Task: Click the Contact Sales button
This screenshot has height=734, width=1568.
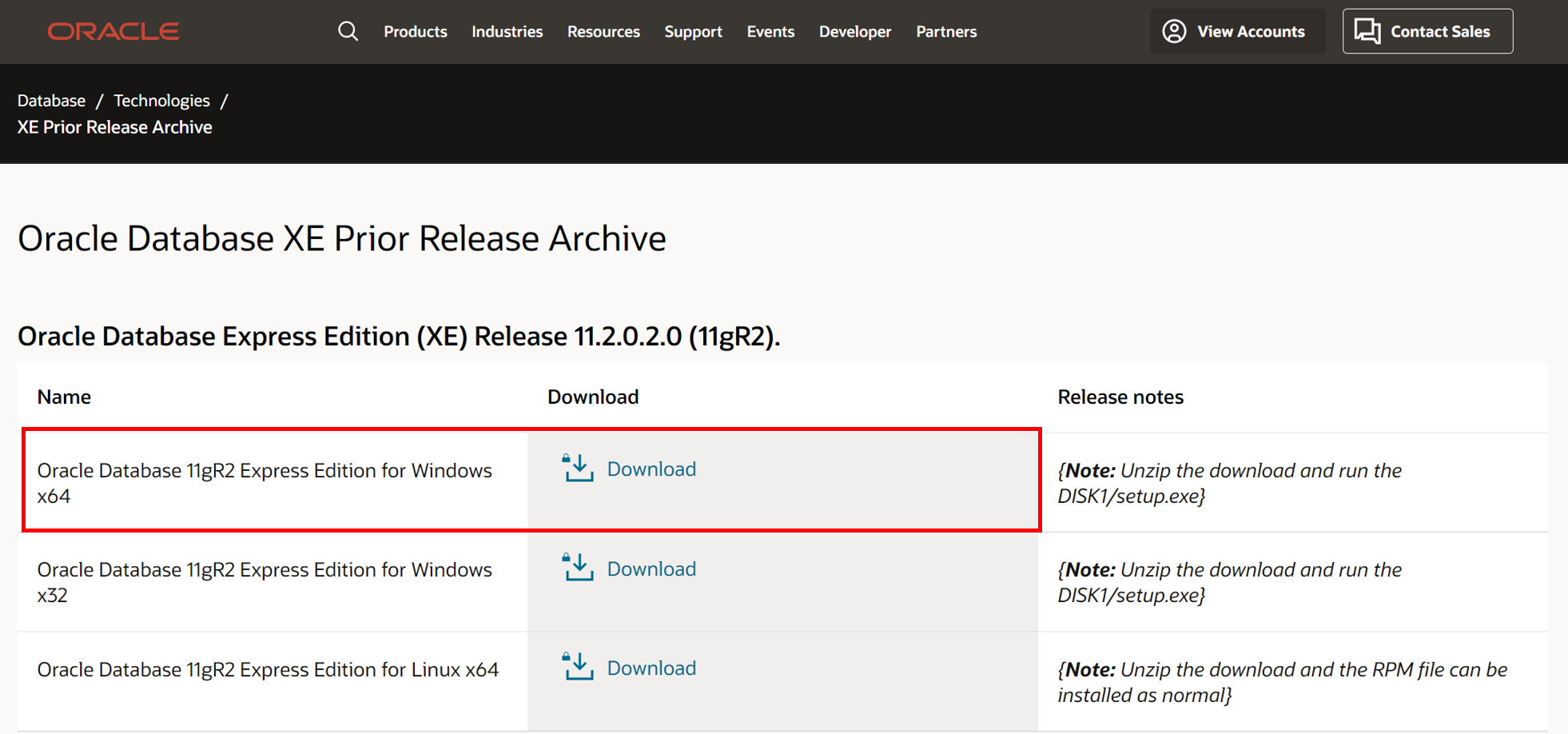Action: [x=1427, y=30]
